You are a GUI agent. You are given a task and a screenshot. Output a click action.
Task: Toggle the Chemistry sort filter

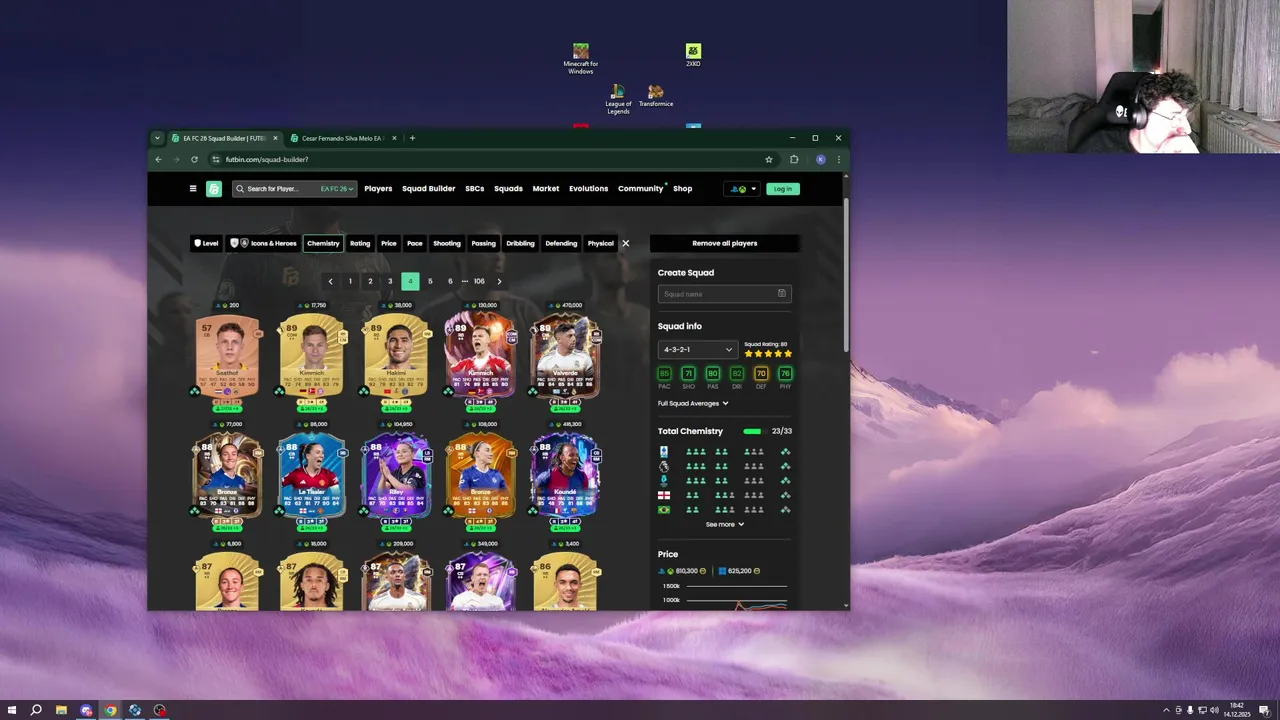(x=323, y=243)
